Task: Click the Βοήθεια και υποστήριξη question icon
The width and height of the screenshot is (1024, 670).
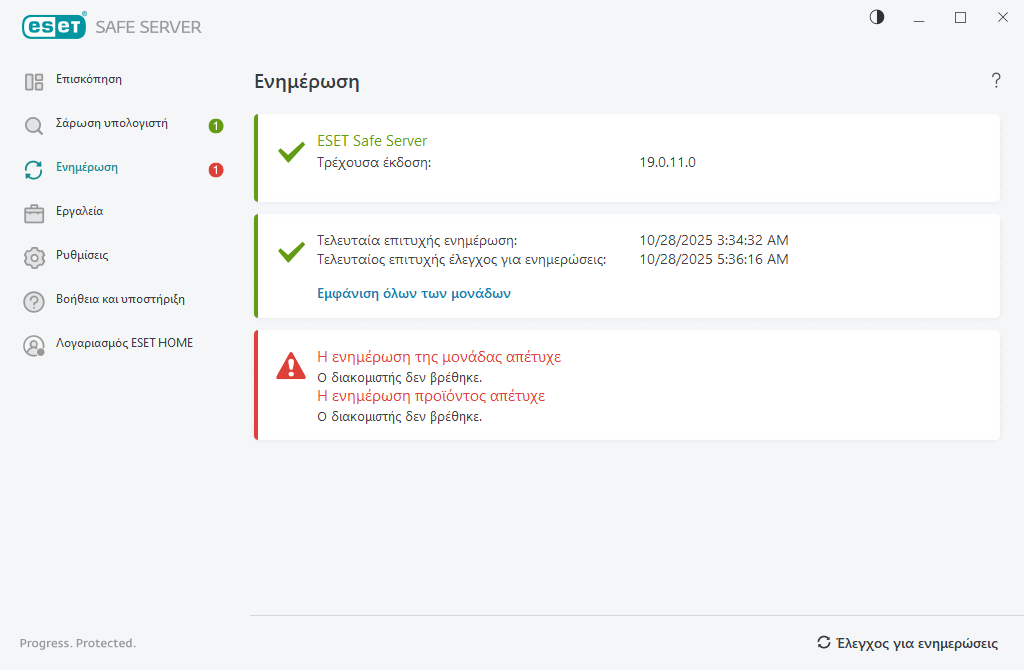Action: point(34,301)
